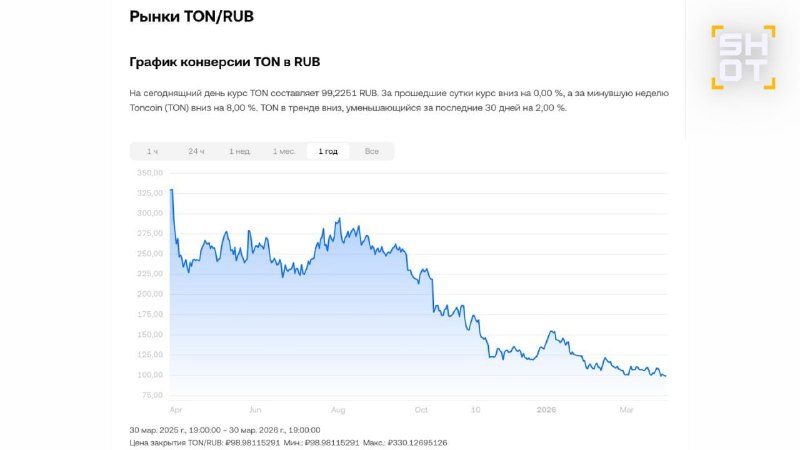This screenshot has height=450, width=800.
Task: Show the 1 нед. chart period
Action: coord(239,151)
